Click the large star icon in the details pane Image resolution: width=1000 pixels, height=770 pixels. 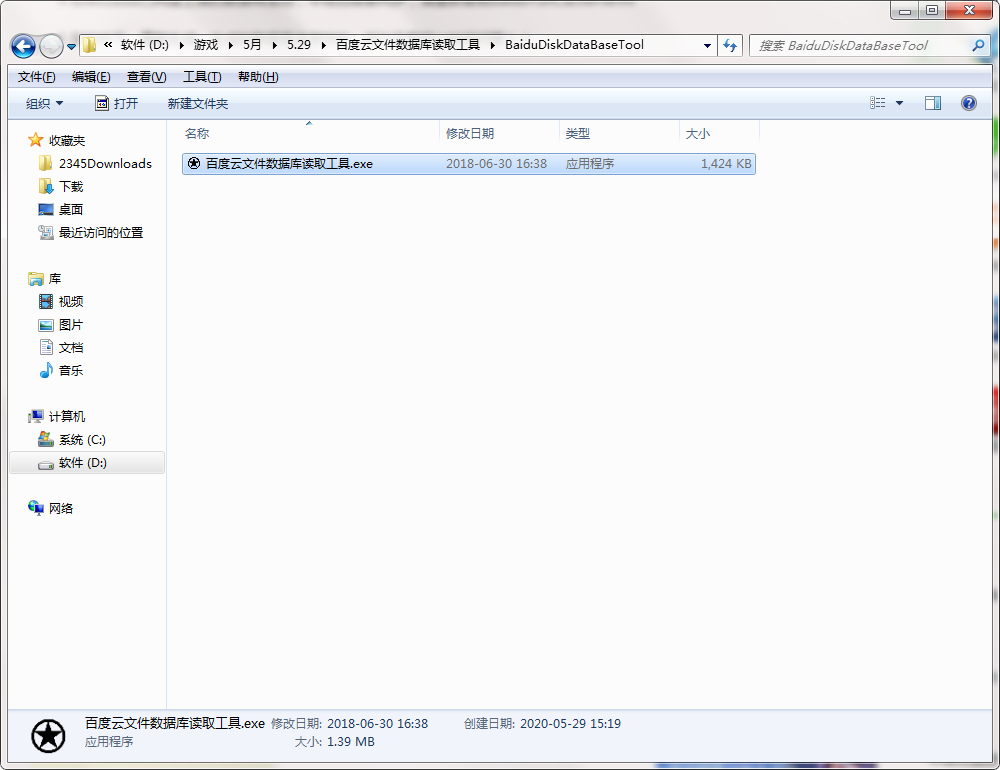tap(48, 736)
